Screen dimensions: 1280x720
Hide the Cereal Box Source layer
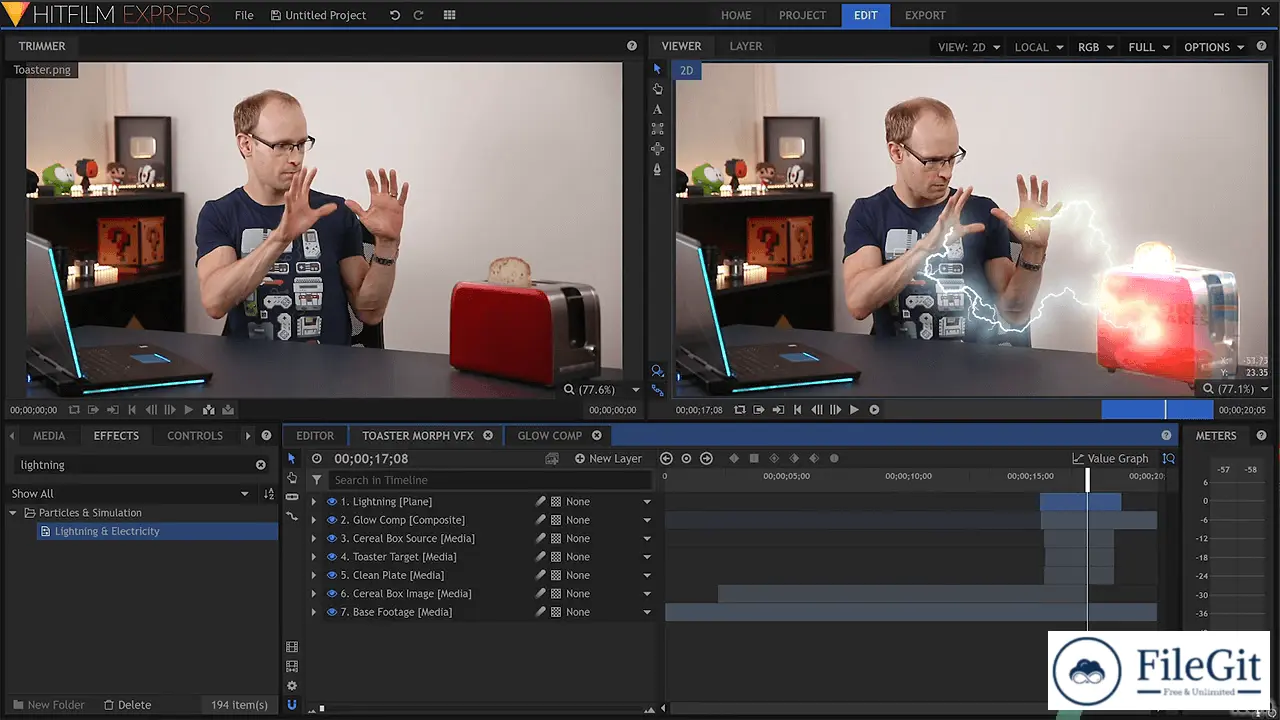coord(332,538)
